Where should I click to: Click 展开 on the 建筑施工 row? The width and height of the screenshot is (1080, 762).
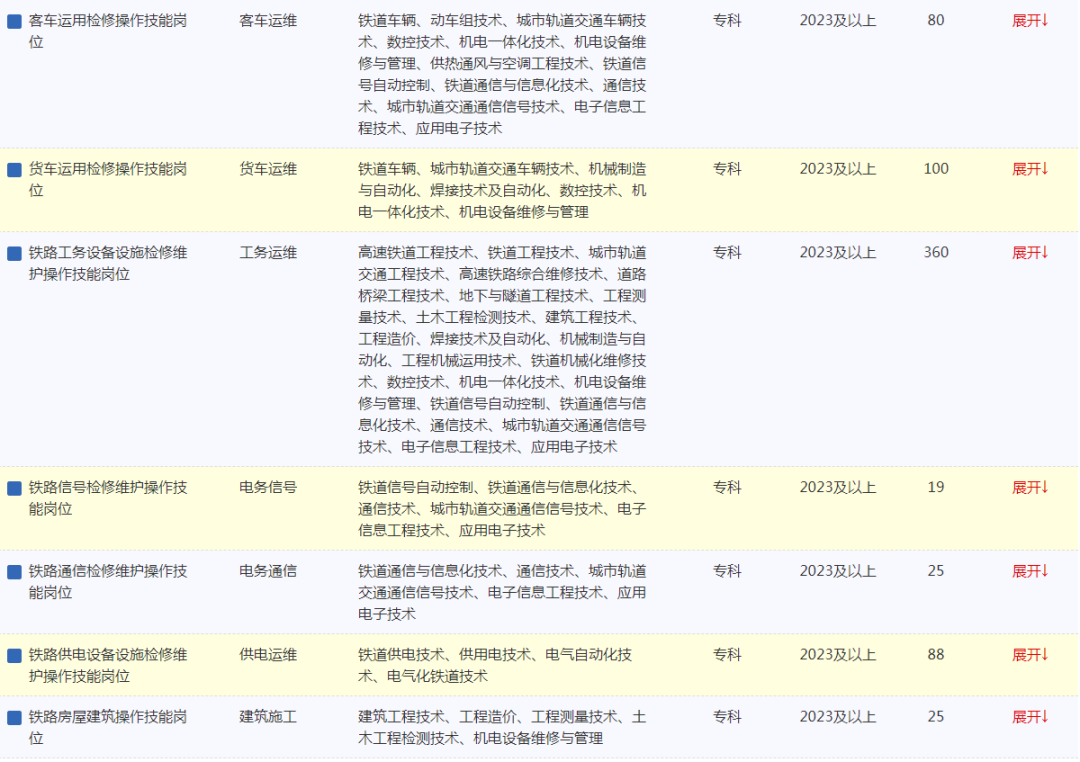pyautogui.click(x=1029, y=717)
